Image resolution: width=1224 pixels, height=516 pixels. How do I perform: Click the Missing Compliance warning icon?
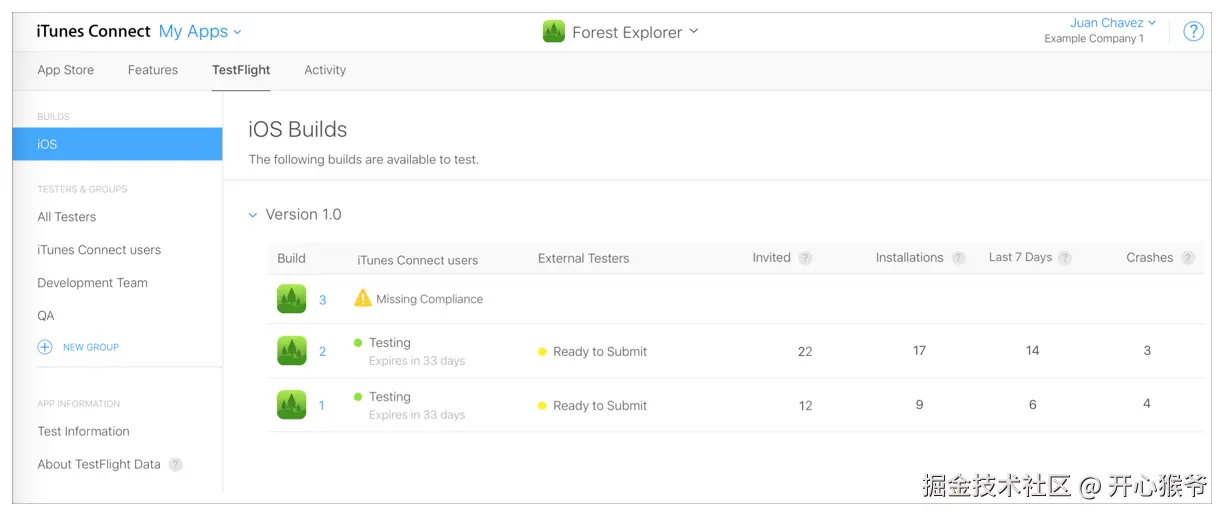pyautogui.click(x=363, y=298)
